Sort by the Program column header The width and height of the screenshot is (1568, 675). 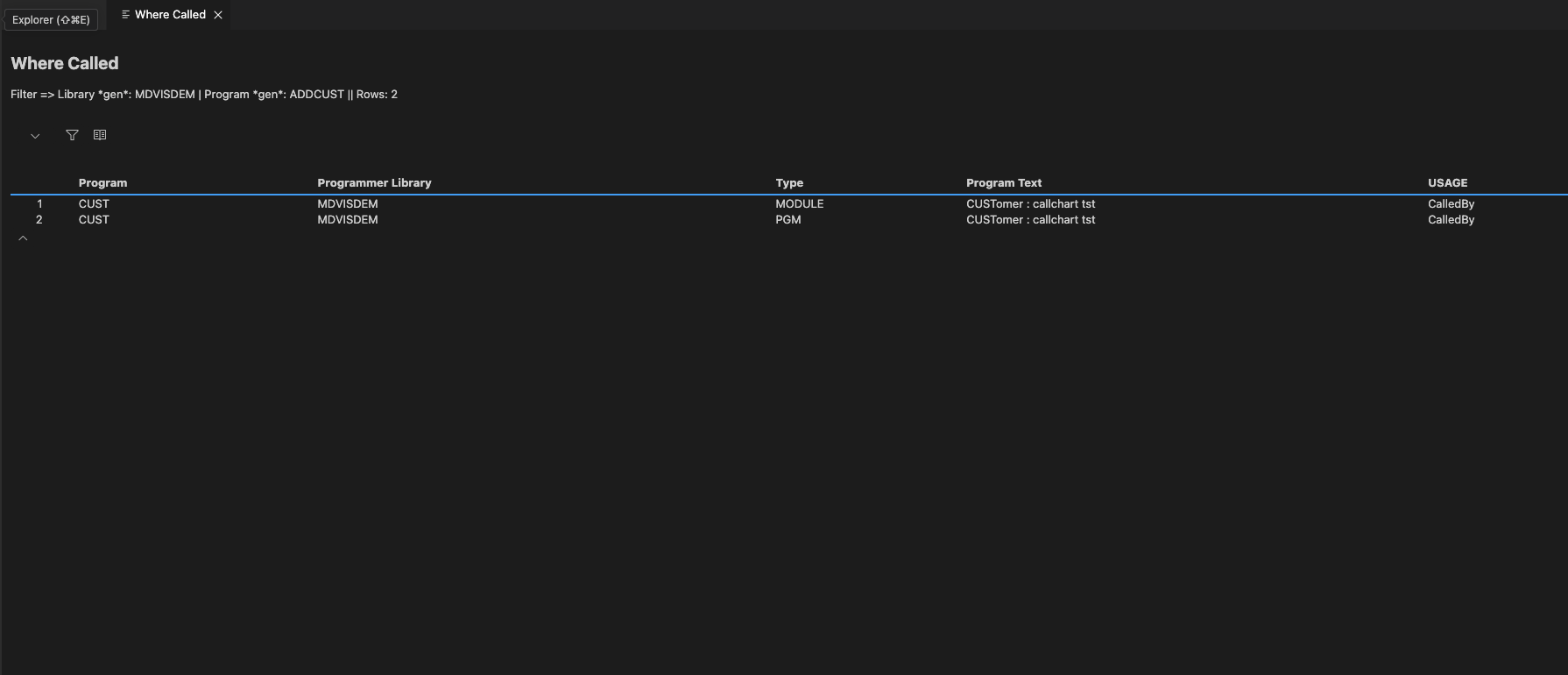coord(102,183)
